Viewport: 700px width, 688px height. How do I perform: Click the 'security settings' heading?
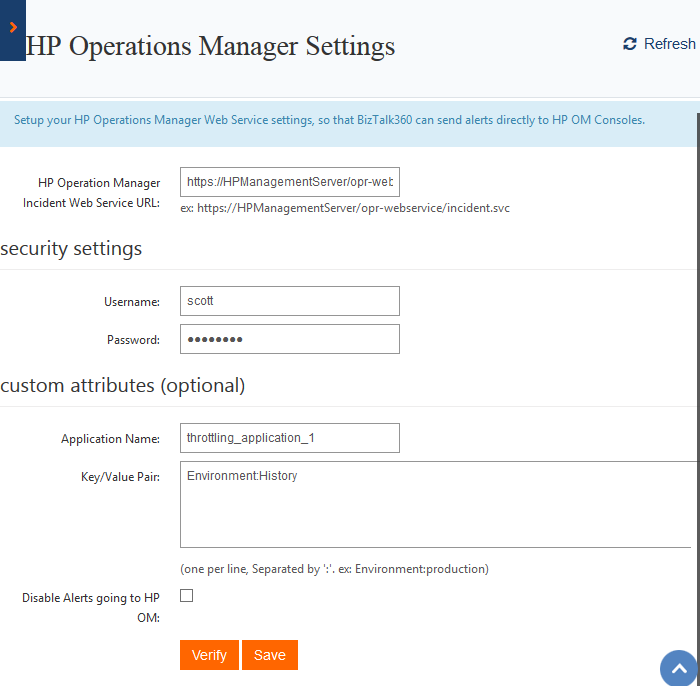coord(71,249)
